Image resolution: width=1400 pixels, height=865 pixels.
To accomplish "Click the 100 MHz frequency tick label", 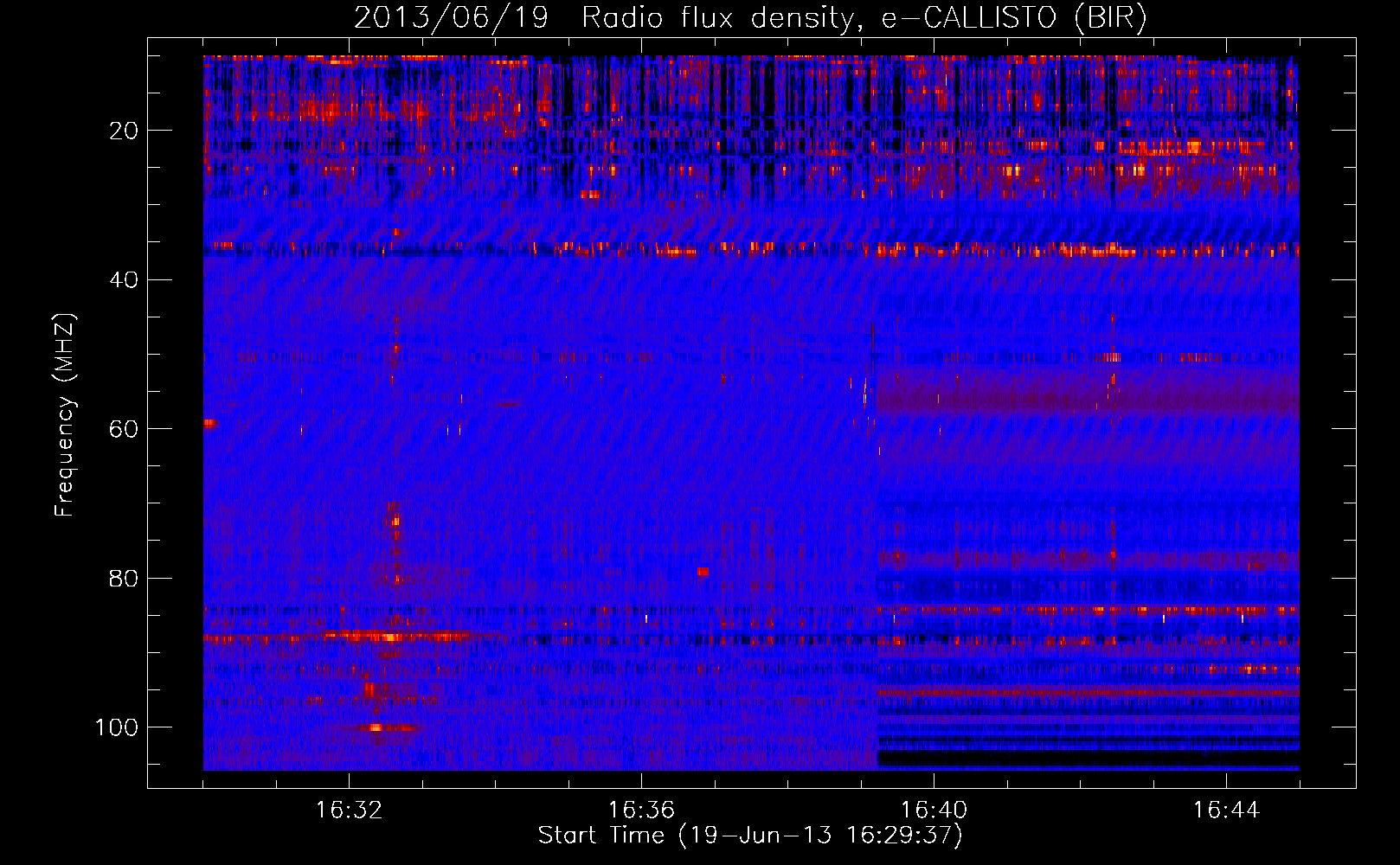I will point(117,727).
